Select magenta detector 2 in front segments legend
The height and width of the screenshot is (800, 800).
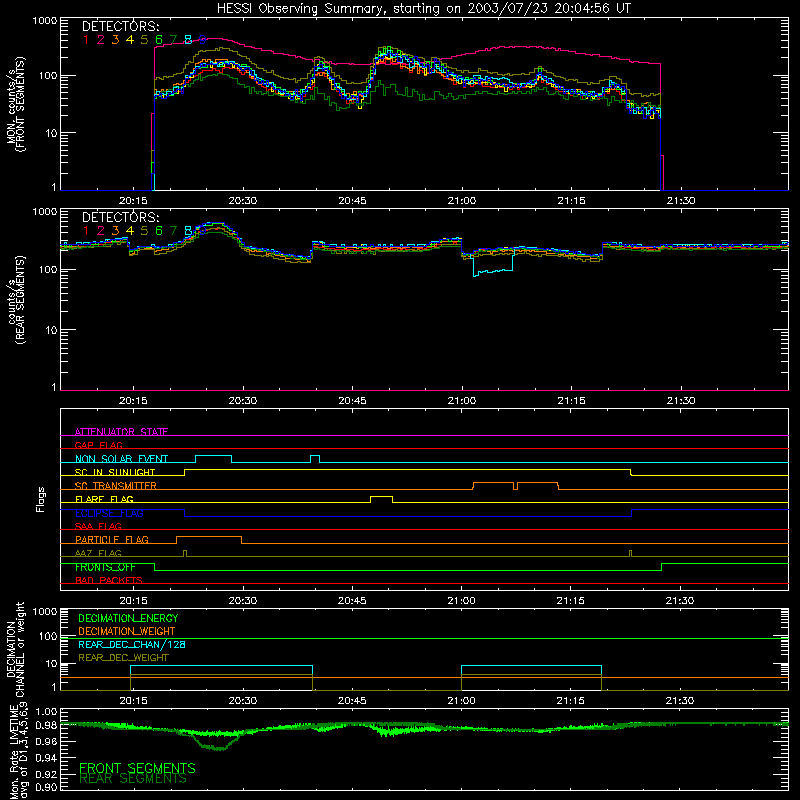coord(101,40)
